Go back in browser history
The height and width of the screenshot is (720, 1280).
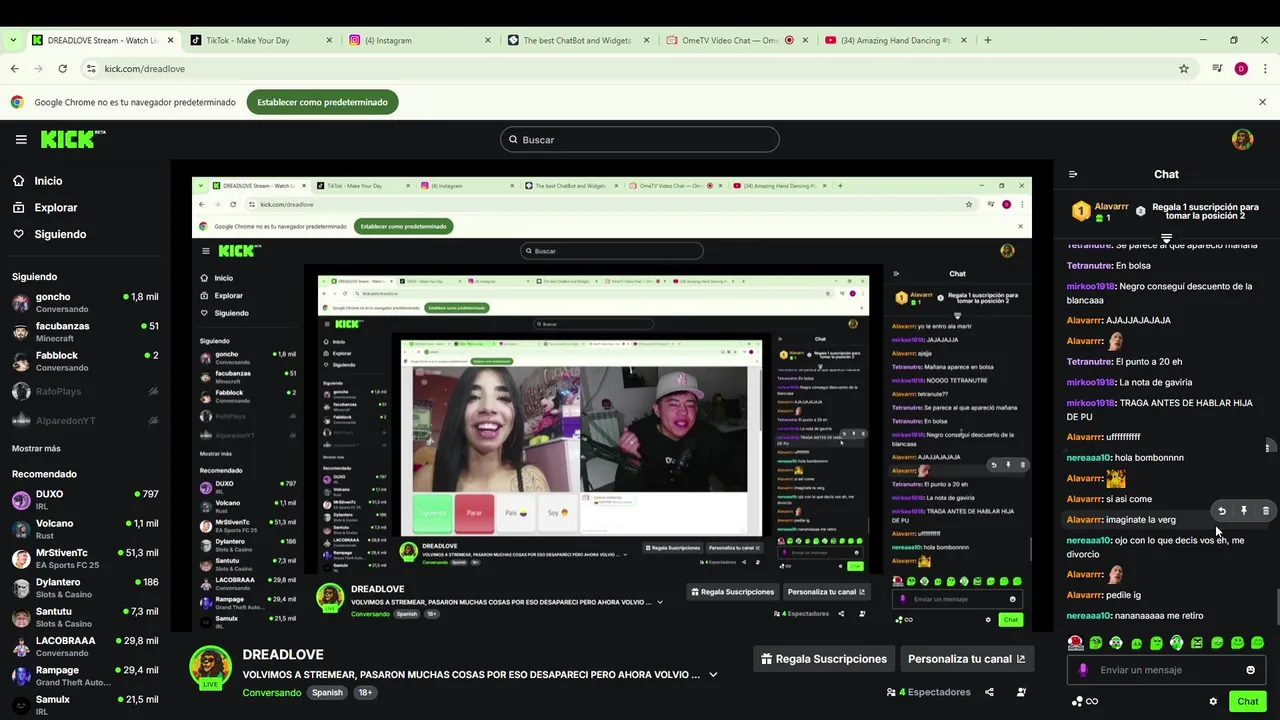tap(14, 69)
